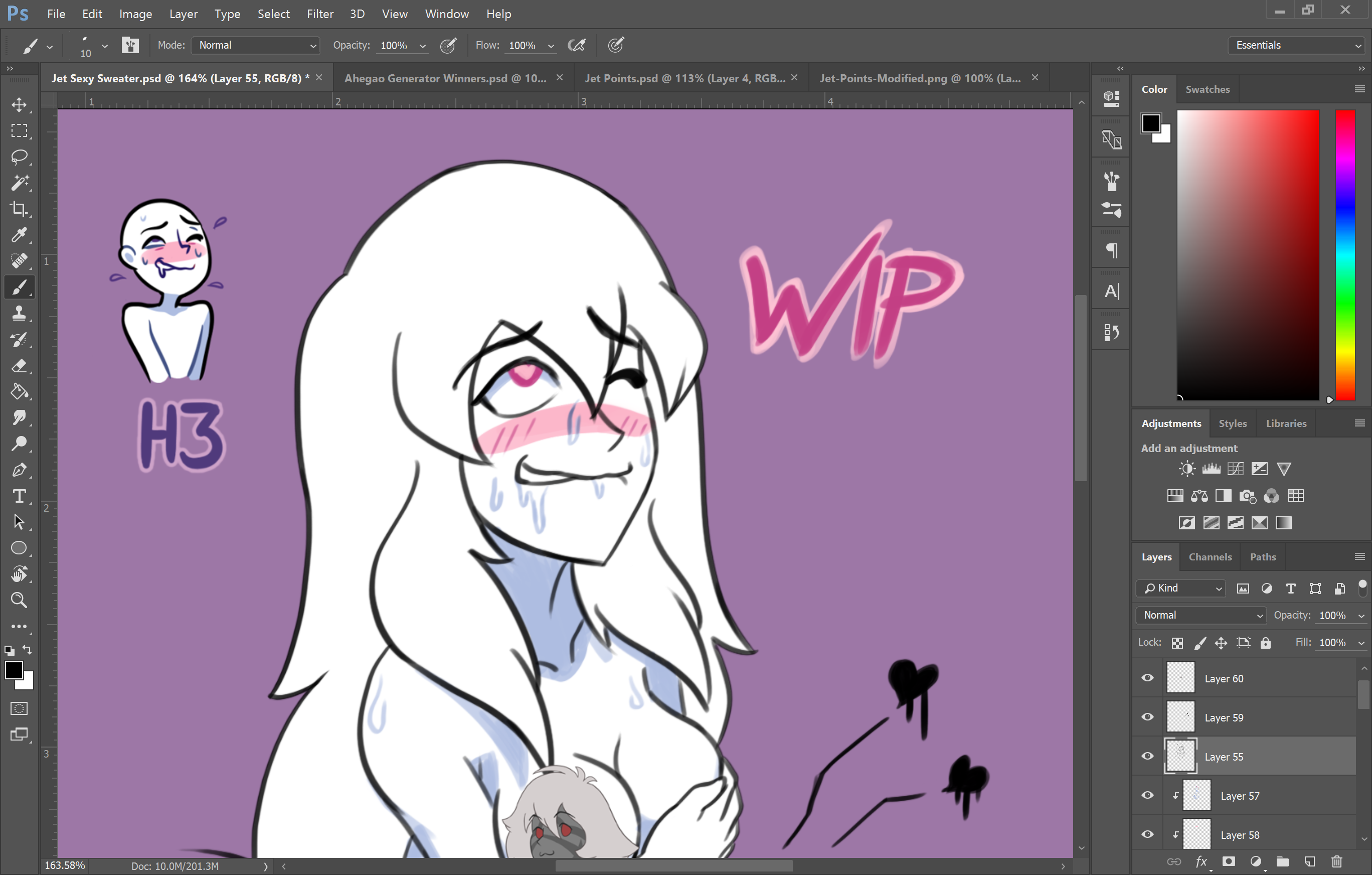Select the Zoom tool
The height and width of the screenshot is (875, 1372).
(x=20, y=600)
